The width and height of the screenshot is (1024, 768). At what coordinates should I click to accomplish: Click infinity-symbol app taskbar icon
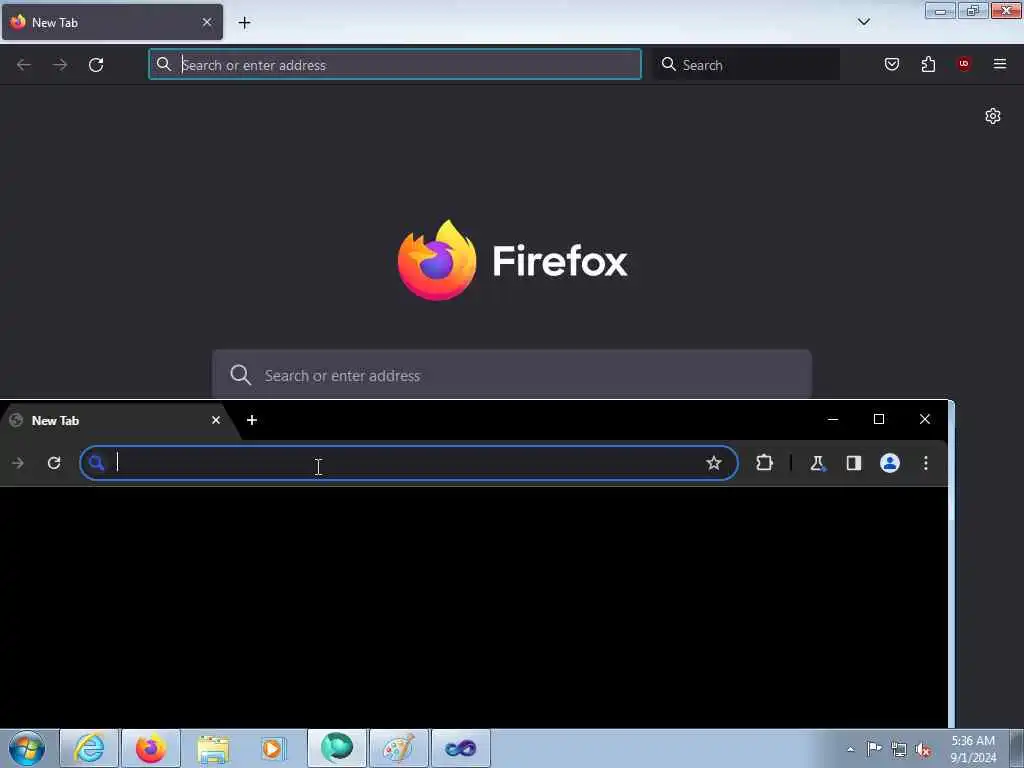point(461,748)
